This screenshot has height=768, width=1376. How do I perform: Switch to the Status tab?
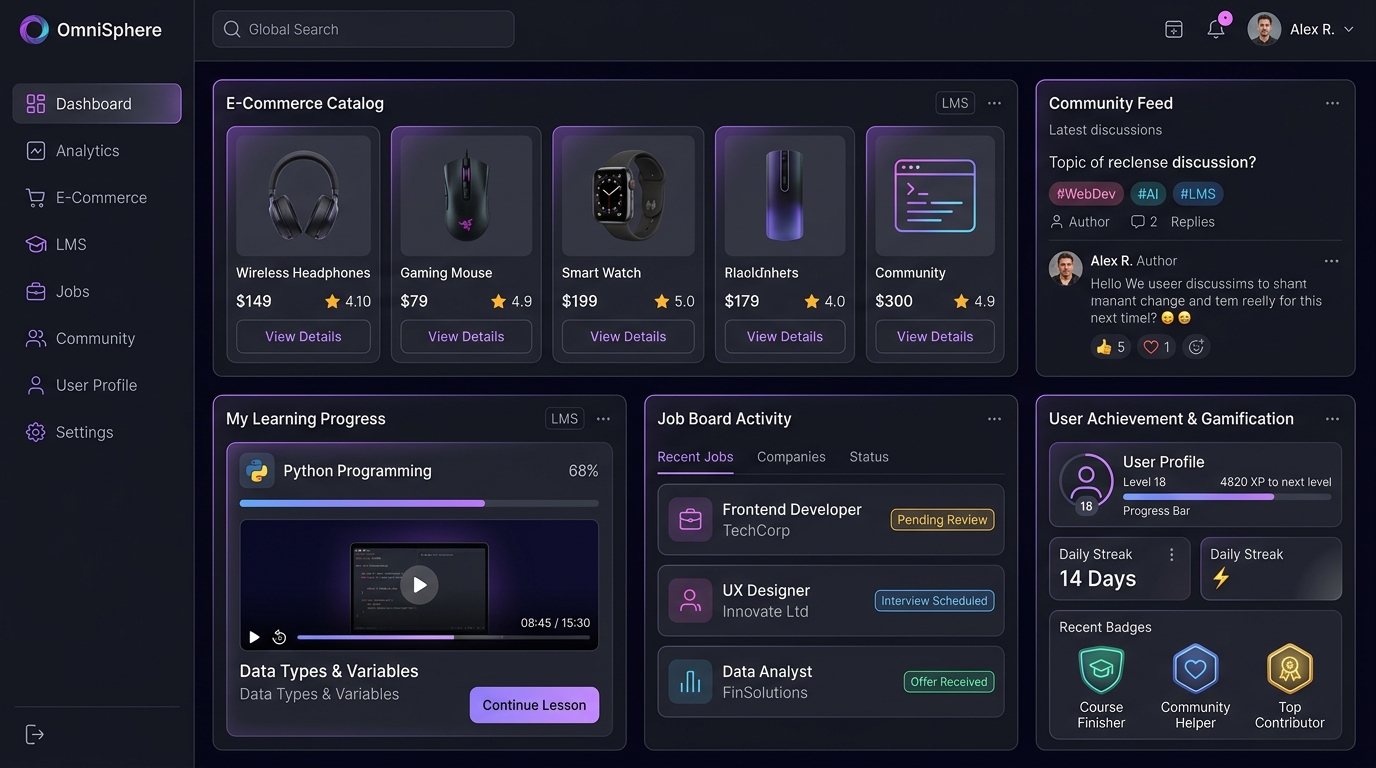pos(869,457)
